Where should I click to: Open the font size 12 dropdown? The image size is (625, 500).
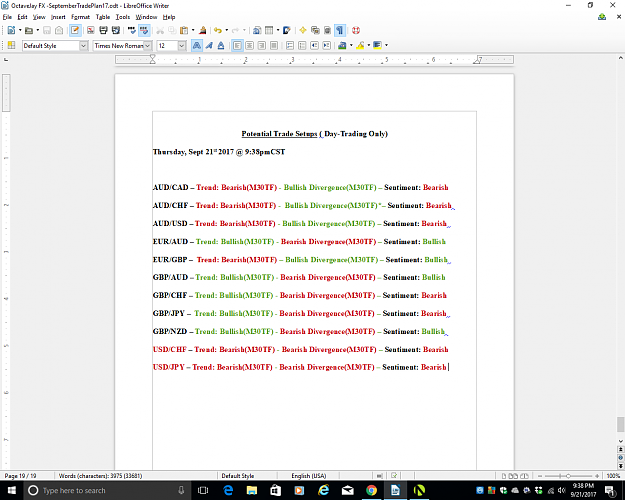[182, 46]
